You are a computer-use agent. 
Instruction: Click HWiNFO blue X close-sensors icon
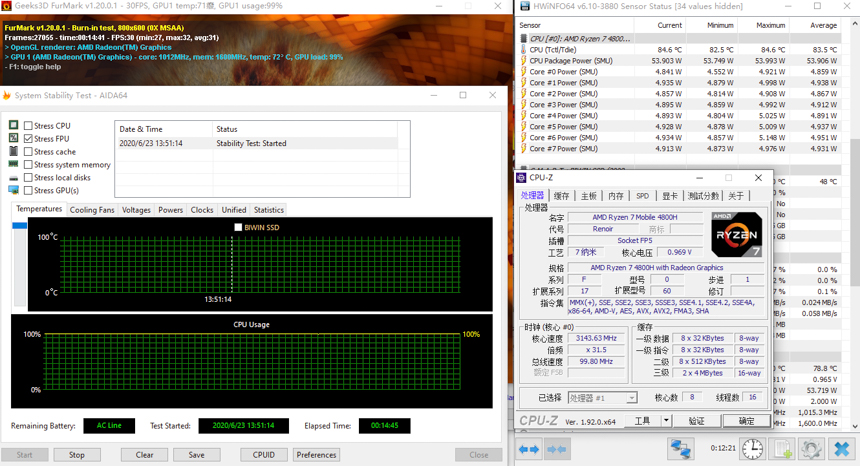click(x=842, y=450)
